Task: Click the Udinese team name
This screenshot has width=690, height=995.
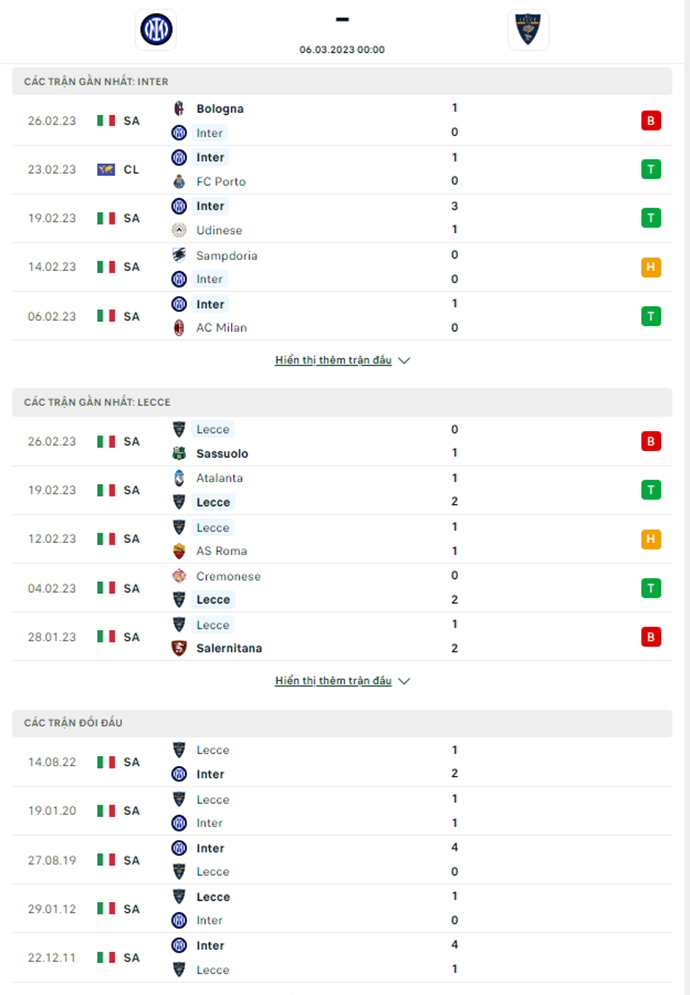Action: tap(219, 230)
